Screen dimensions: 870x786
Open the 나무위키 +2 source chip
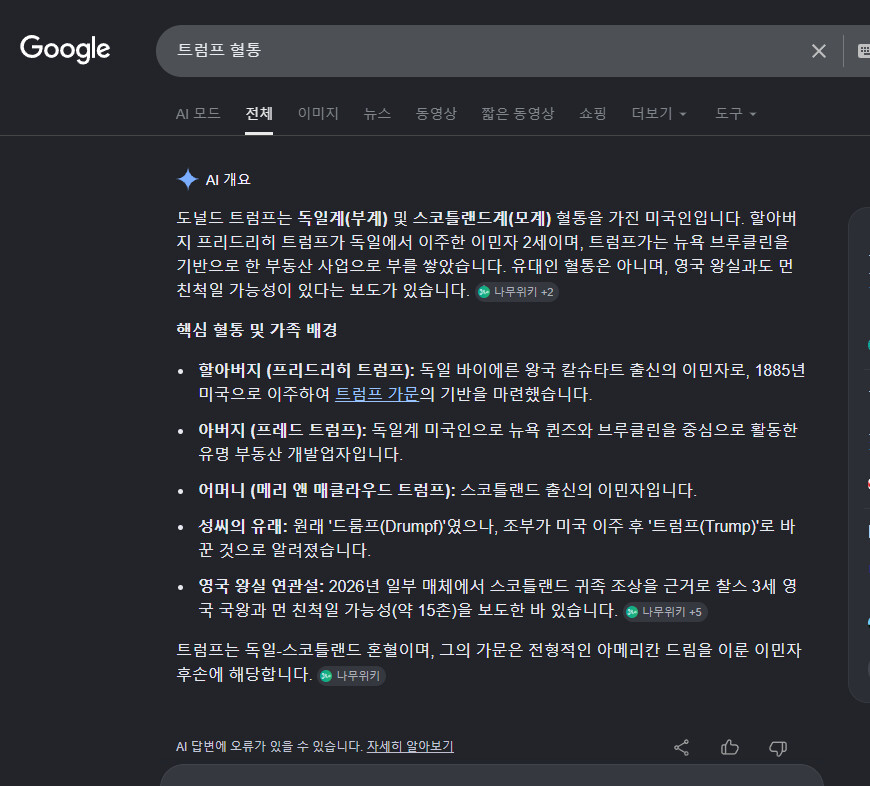pos(517,292)
